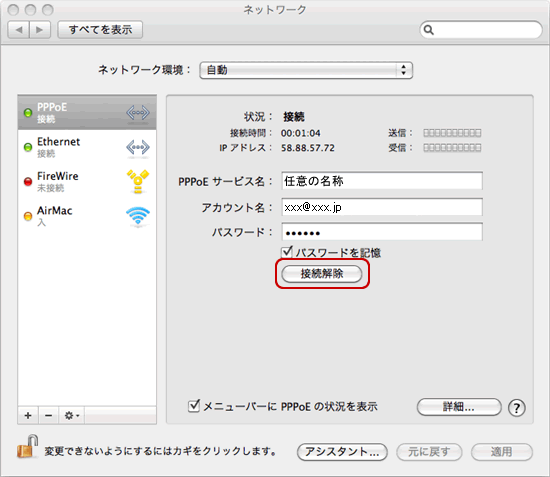This screenshot has width=550, height=477.
Task: Select the FireWire service entry
Action: pos(87,181)
